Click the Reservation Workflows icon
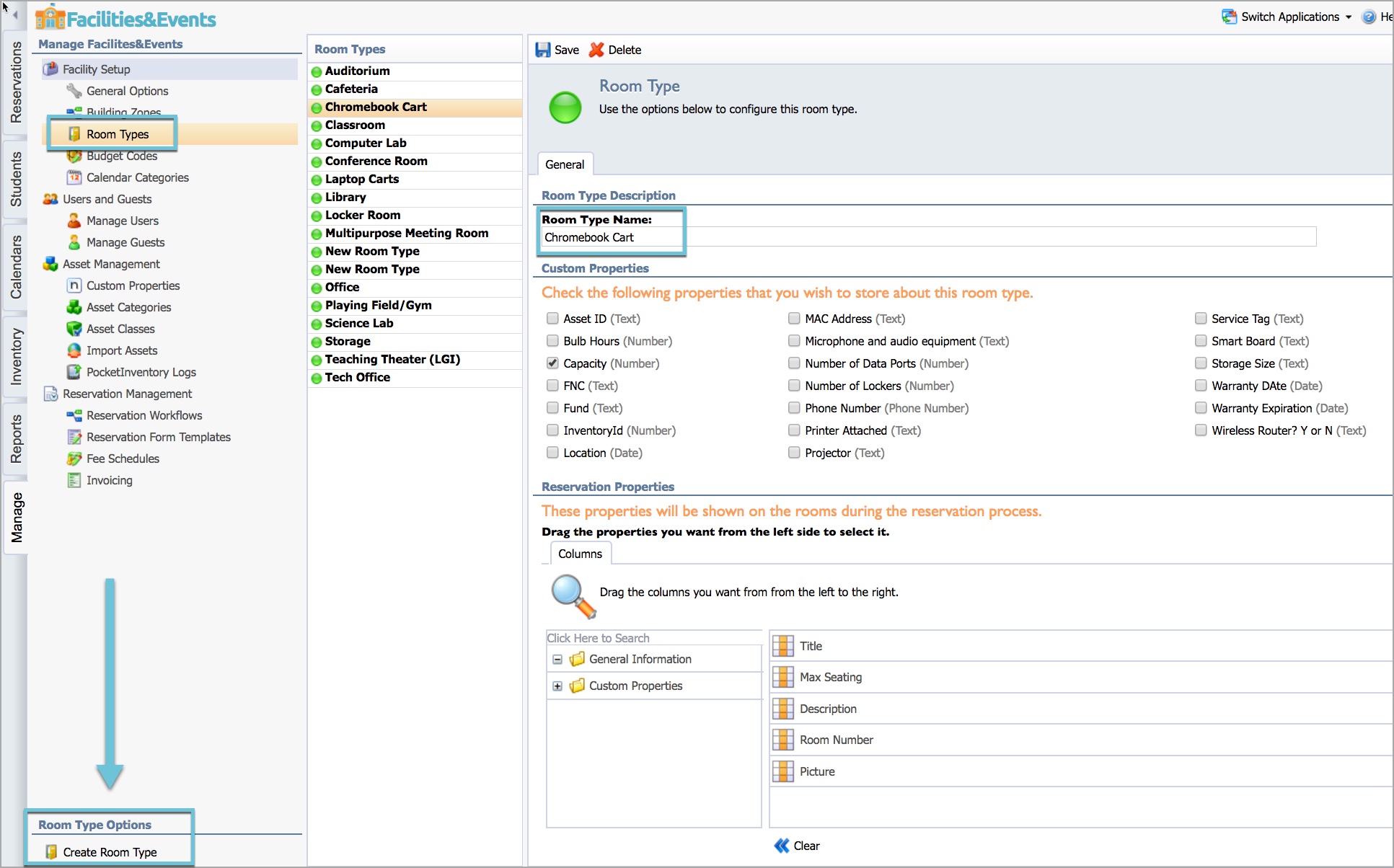This screenshot has height=868, width=1394. (74, 415)
